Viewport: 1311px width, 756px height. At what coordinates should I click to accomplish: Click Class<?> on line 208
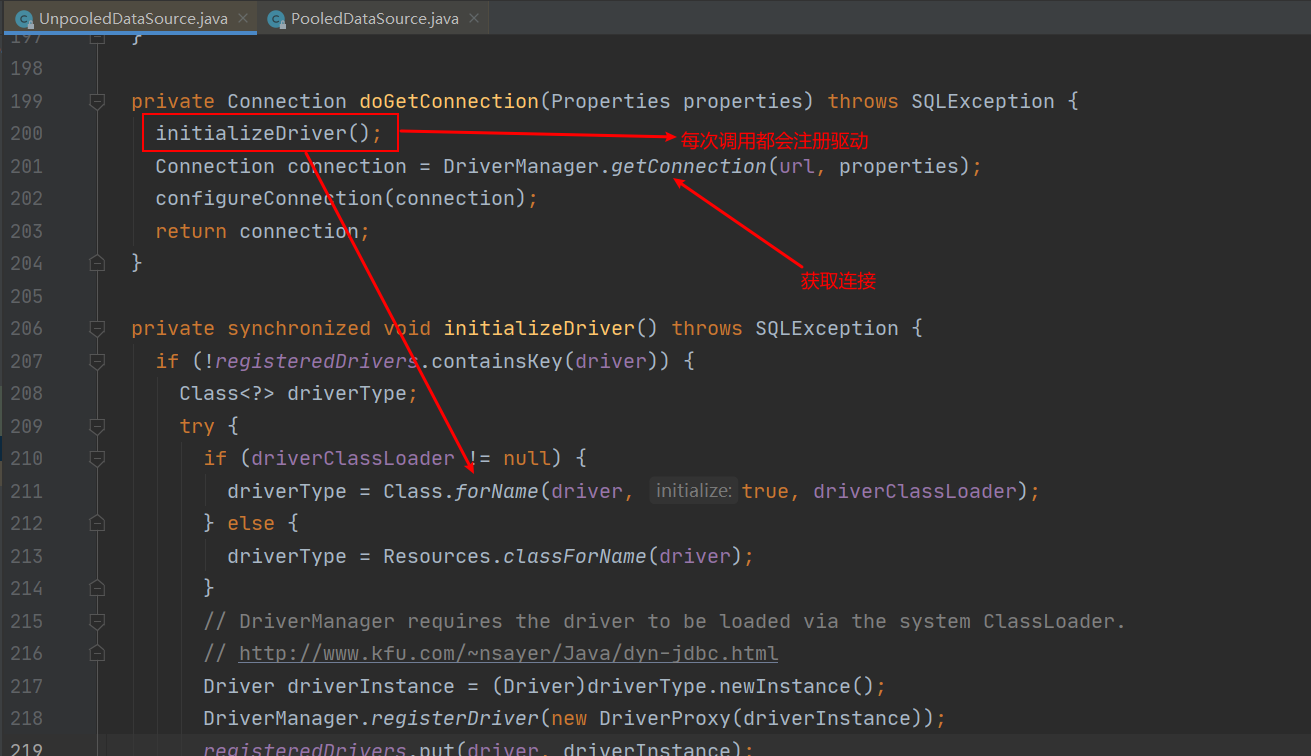tap(227, 393)
